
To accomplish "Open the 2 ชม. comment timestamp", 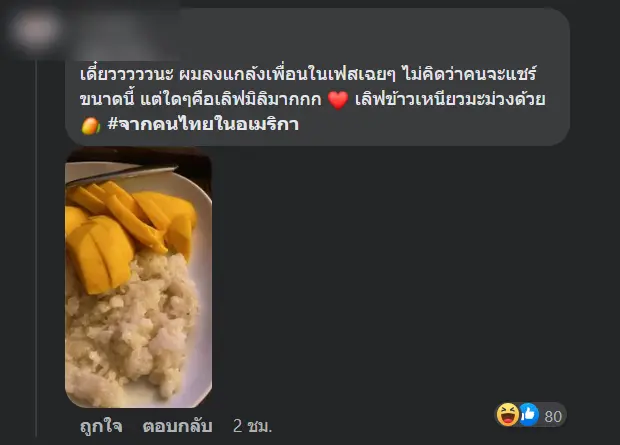I will tap(253, 426).
